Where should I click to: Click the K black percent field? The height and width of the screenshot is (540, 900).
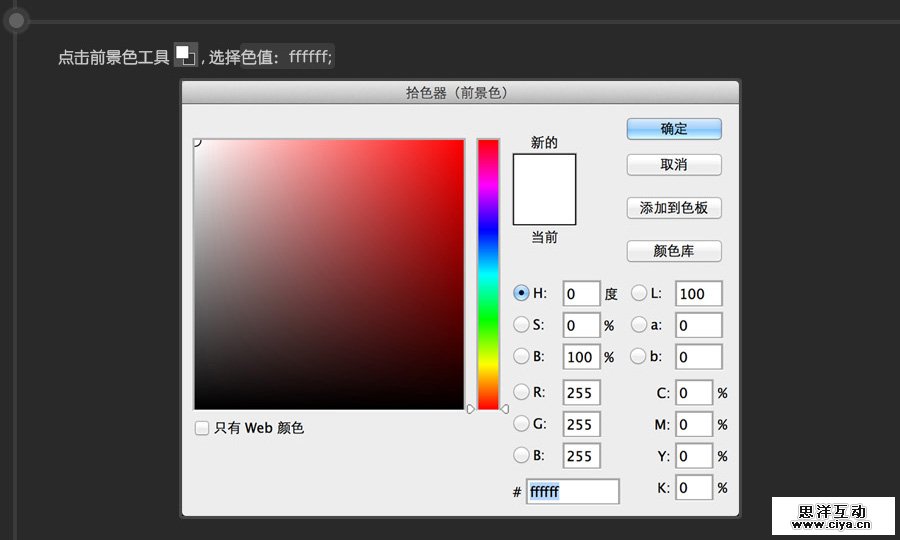(694, 487)
